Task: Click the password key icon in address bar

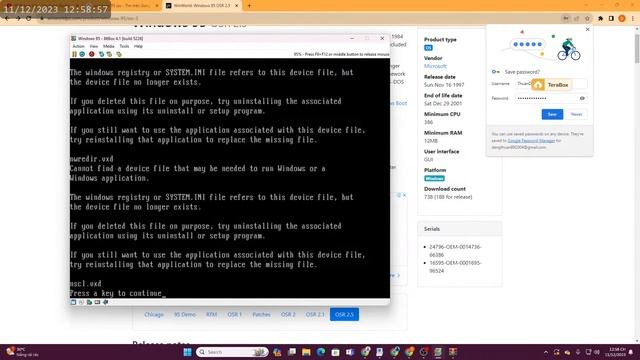Action: 566,18
